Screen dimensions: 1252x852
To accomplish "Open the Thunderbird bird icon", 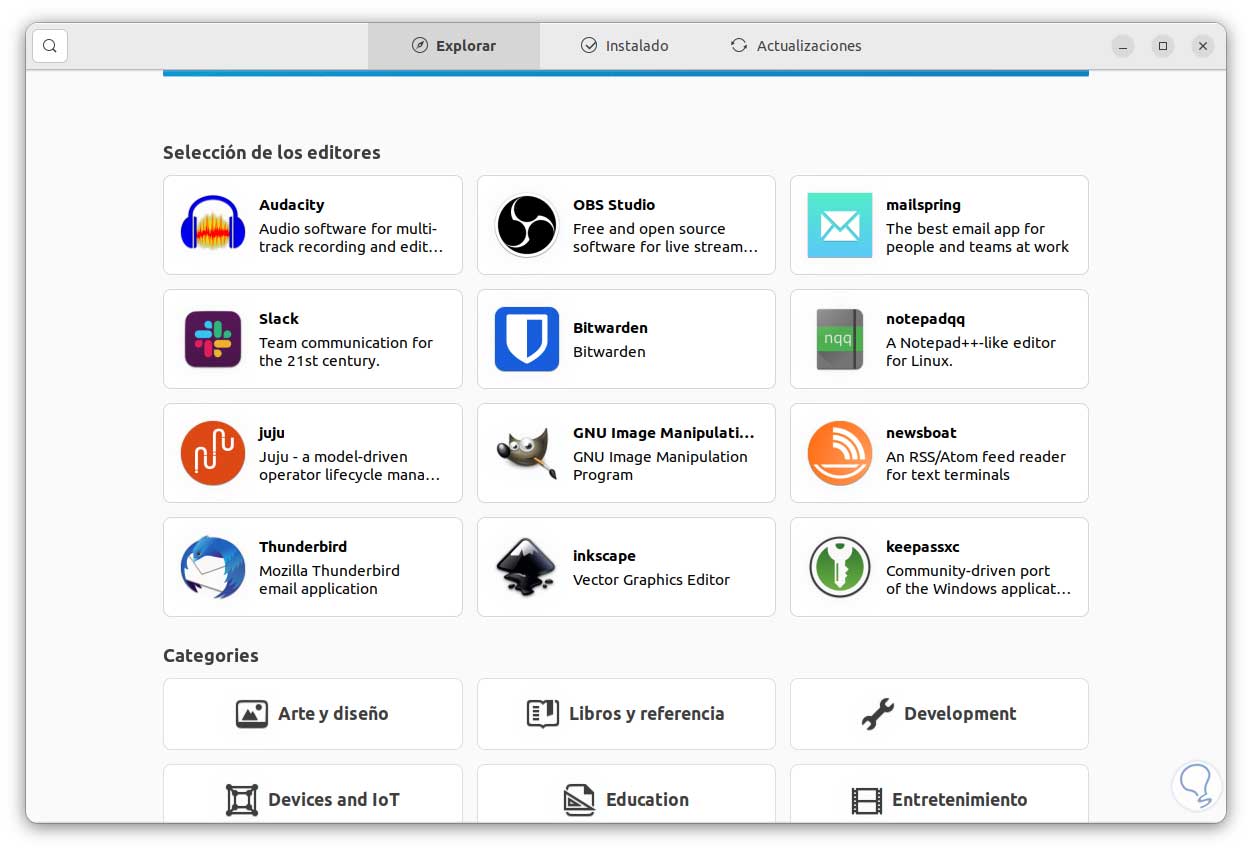I will [x=213, y=567].
